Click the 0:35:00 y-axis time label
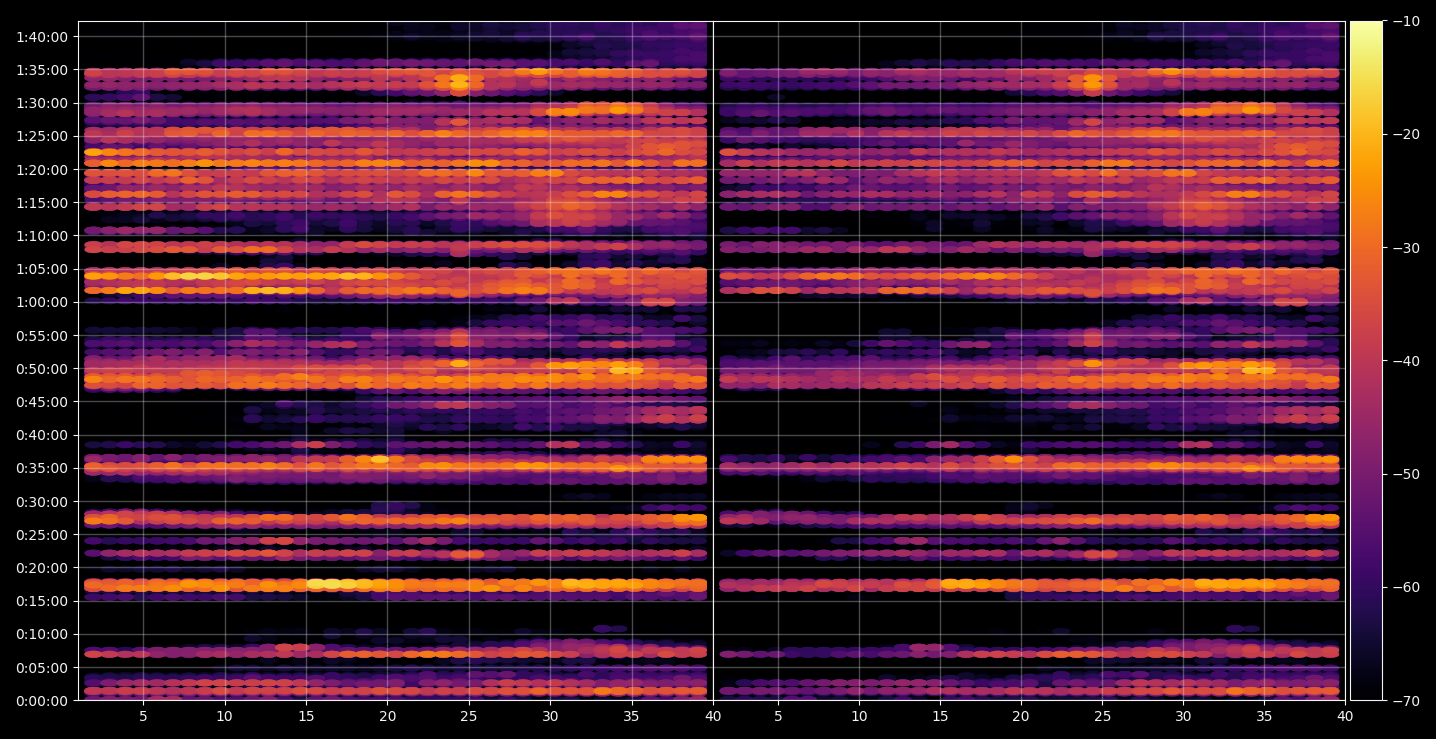The height and width of the screenshot is (739, 1436). [x=43, y=468]
